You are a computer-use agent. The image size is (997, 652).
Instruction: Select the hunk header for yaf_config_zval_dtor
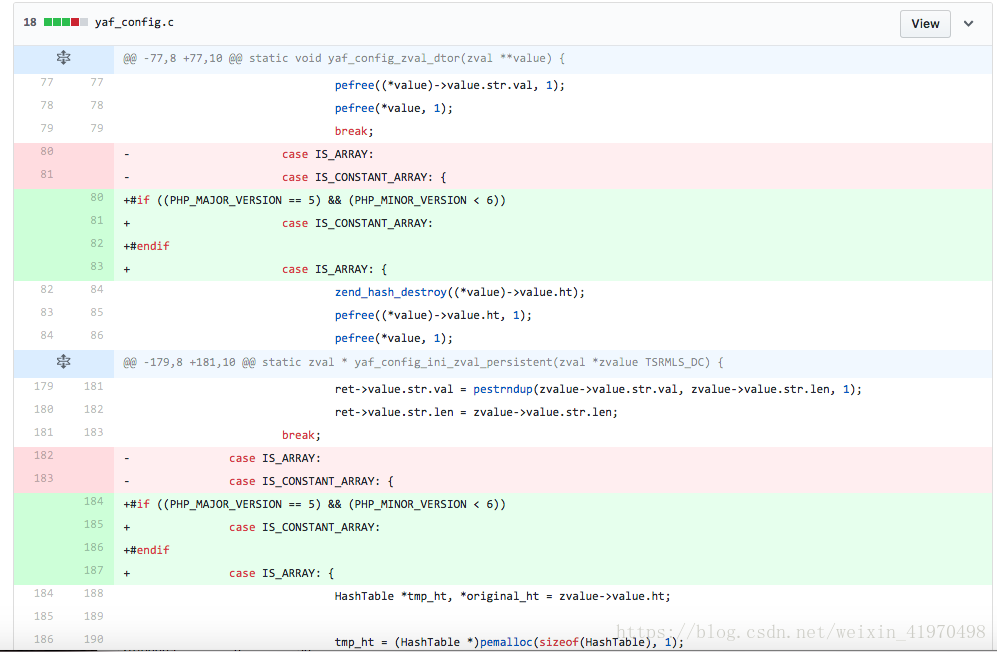click(344, 59)
